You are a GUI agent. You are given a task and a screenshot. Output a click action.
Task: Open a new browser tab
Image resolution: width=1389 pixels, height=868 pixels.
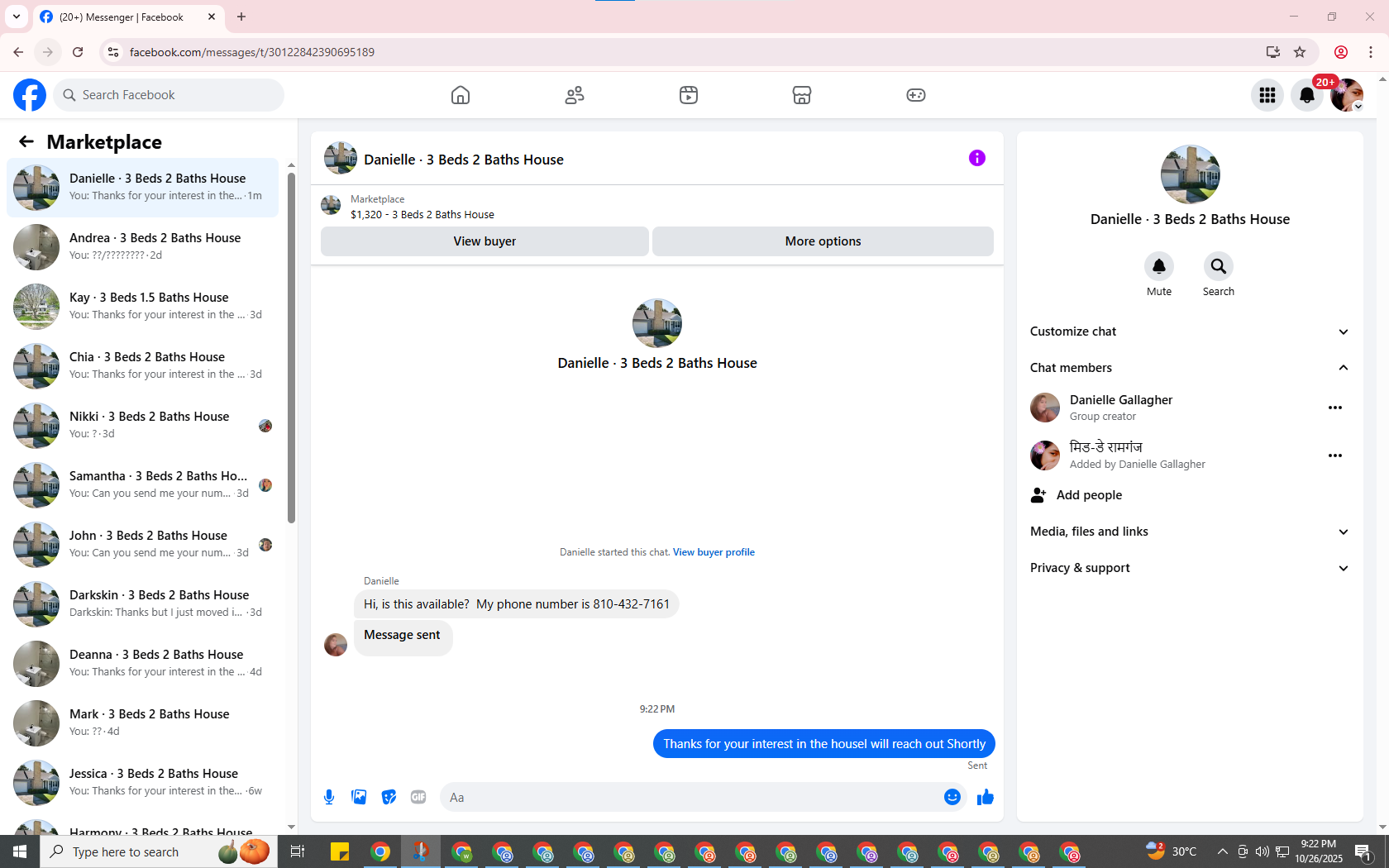pos(241,17)
